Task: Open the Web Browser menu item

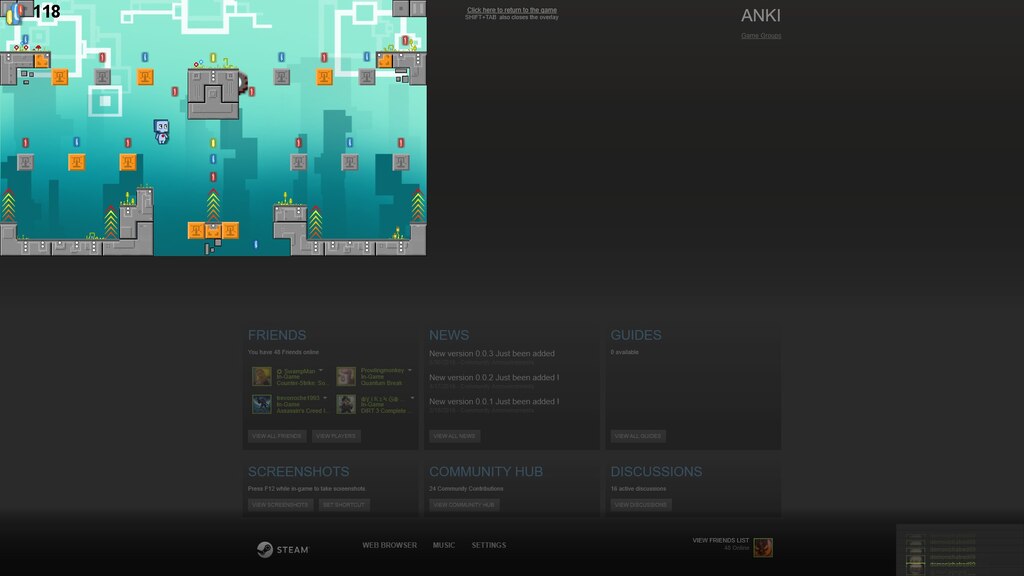Action: 389,545
